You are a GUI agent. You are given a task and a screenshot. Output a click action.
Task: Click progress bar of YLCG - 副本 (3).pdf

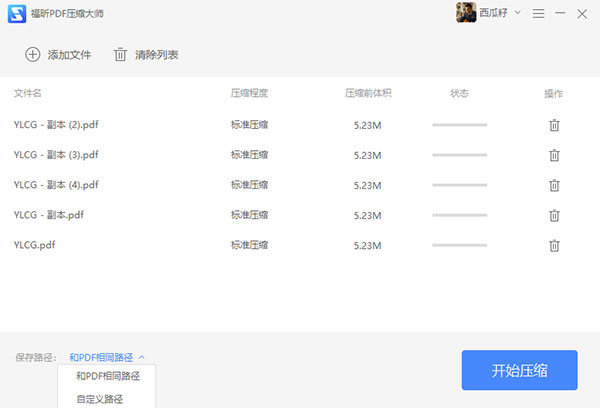pyautogui.click(x=459, y=155)
